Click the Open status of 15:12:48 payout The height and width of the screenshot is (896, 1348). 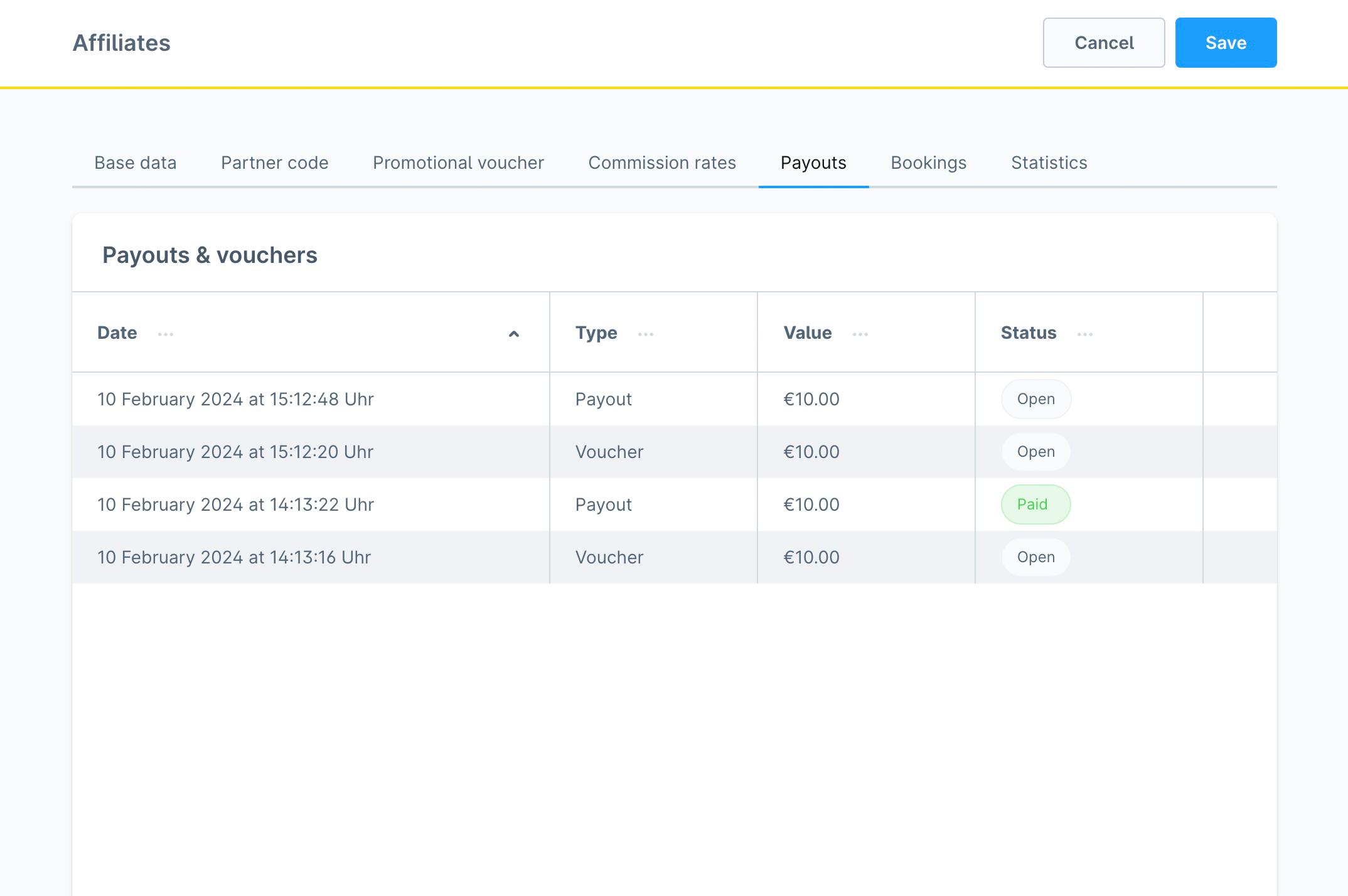(x=1036, y=399)
